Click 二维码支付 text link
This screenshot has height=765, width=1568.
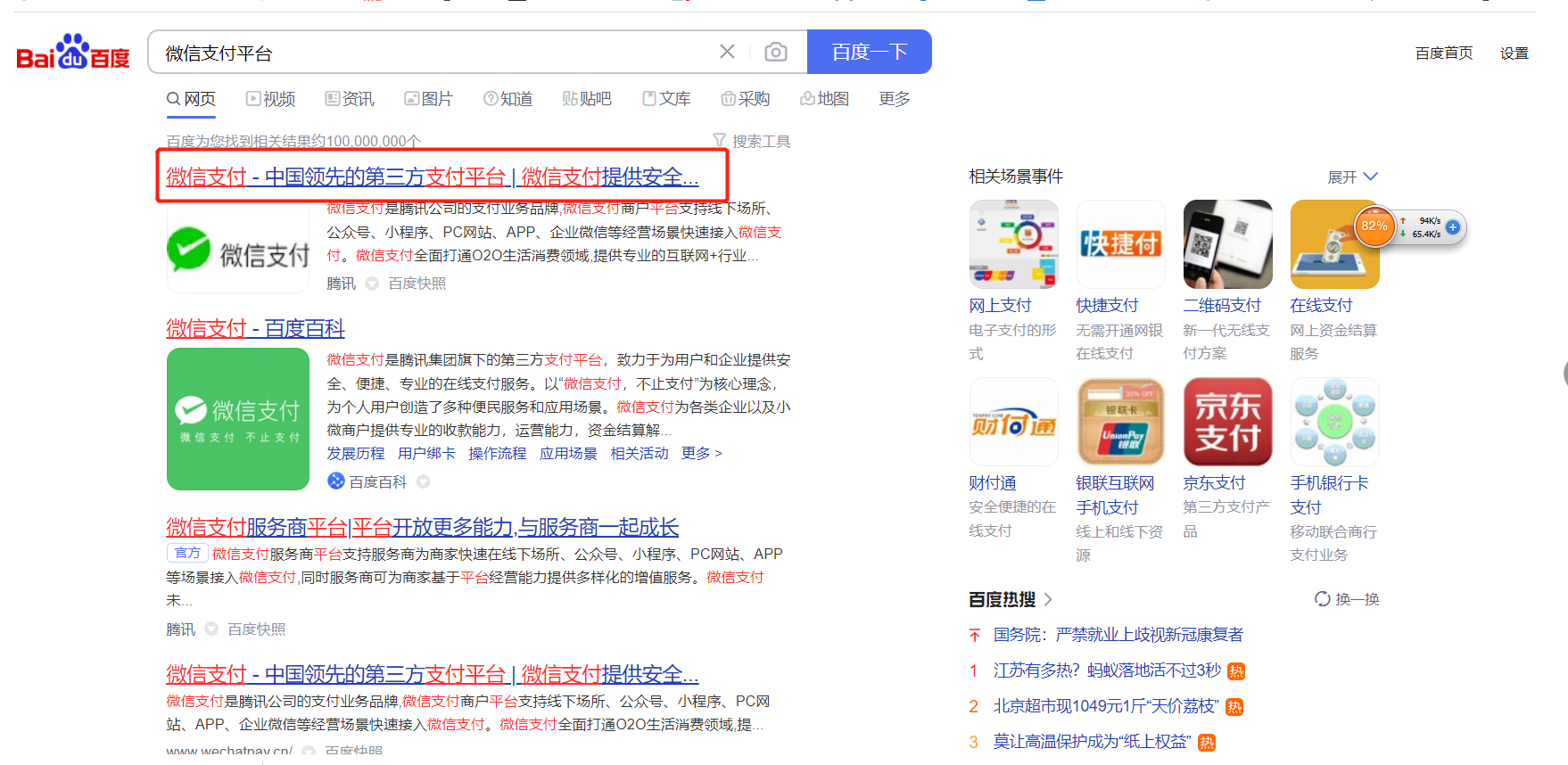tap(1222, 306)
